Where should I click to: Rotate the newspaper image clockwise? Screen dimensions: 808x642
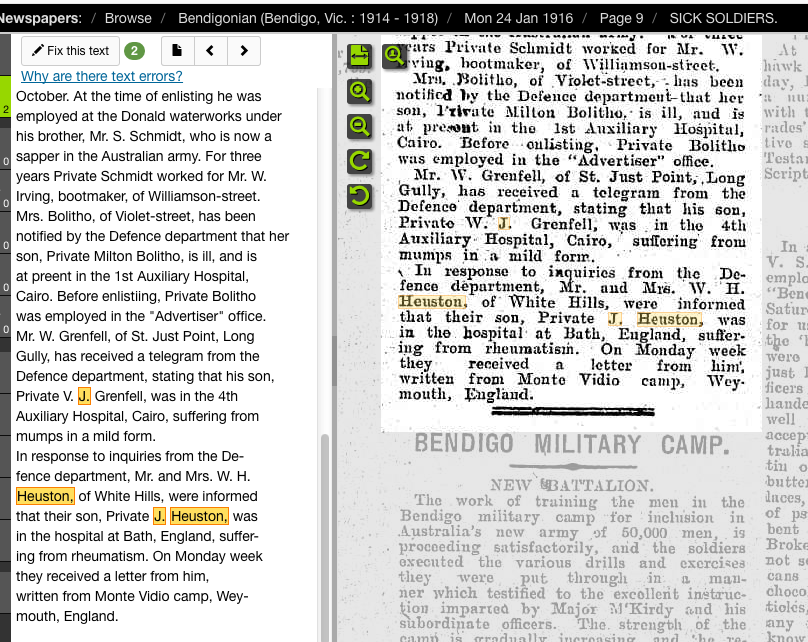point(359,161)
